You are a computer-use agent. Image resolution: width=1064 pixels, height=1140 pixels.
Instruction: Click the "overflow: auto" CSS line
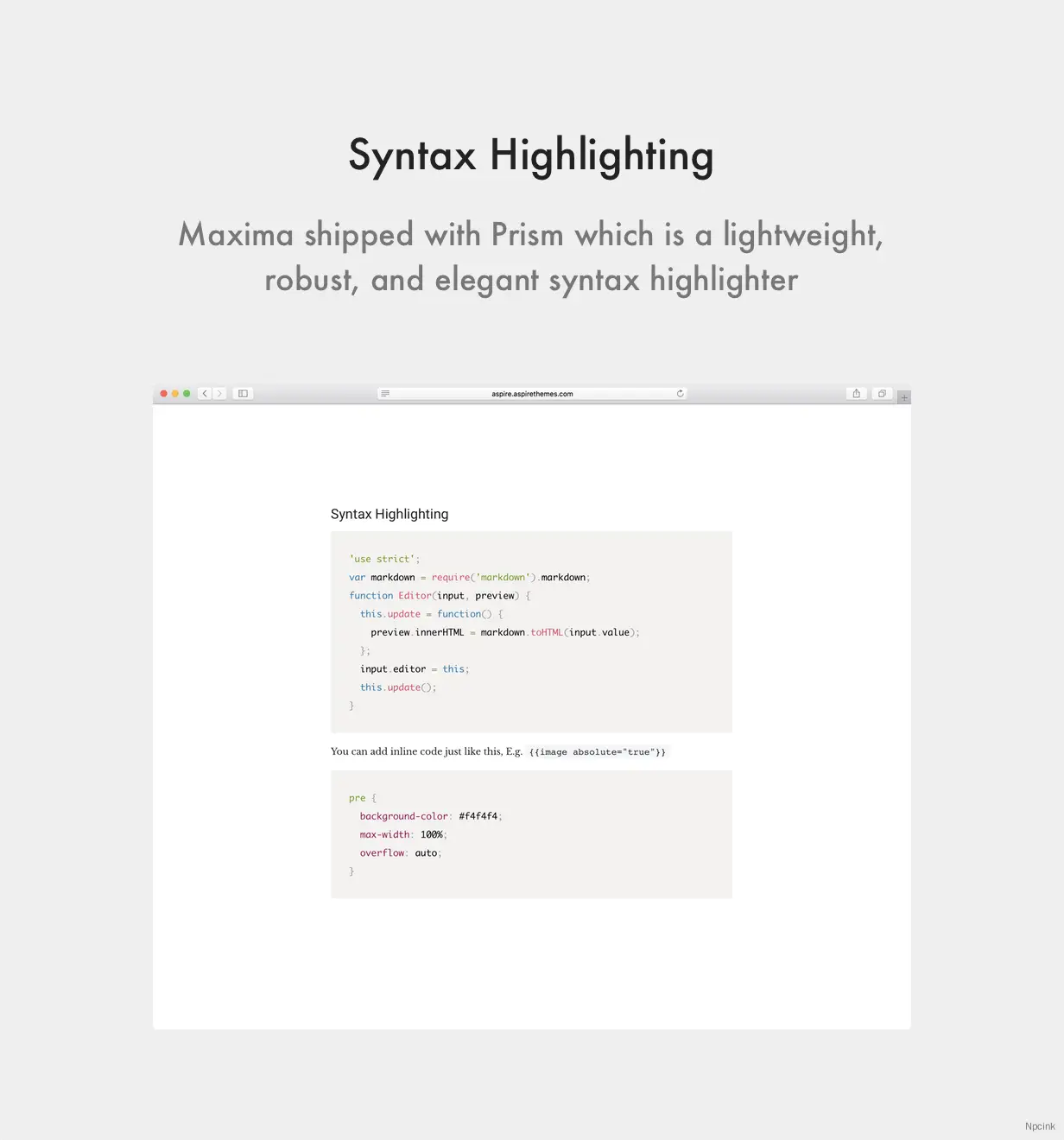pyautogui.click(x=400, y=853)
